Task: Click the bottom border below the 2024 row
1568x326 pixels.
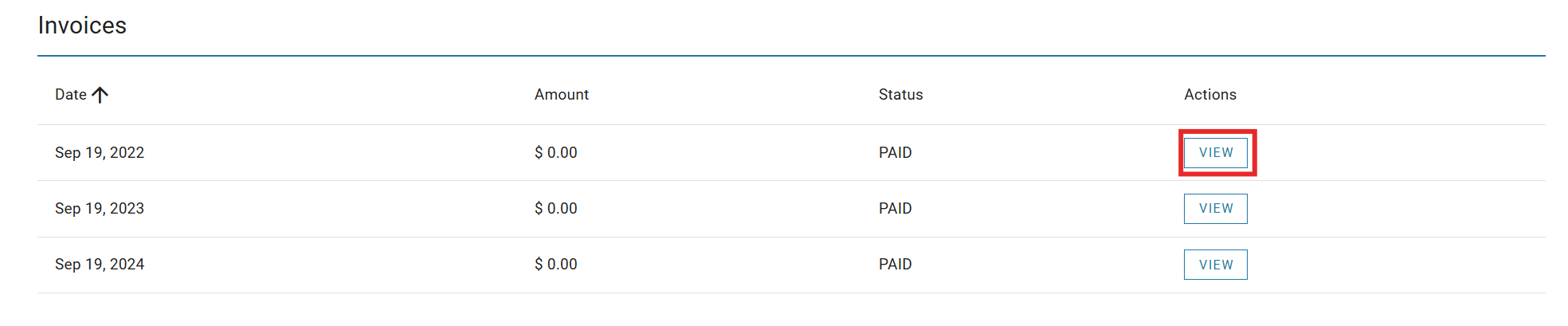Action: pos(790,293)
